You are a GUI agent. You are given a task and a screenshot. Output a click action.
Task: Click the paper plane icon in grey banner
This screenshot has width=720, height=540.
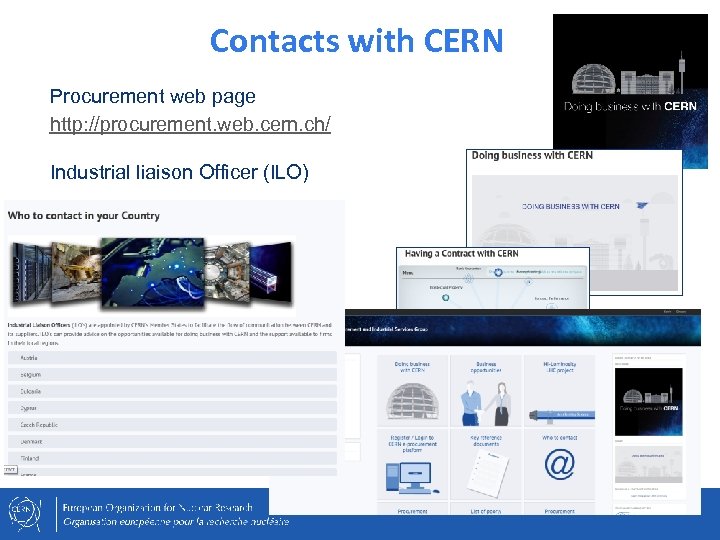[x=642, y=205]
